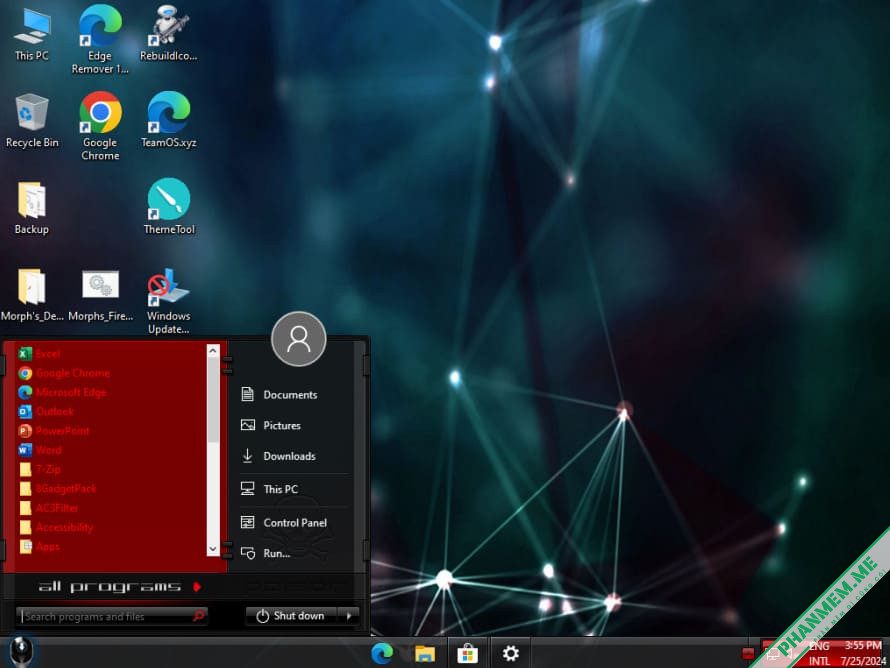Launch Outlook from the Start menu list

coord(45,411)
